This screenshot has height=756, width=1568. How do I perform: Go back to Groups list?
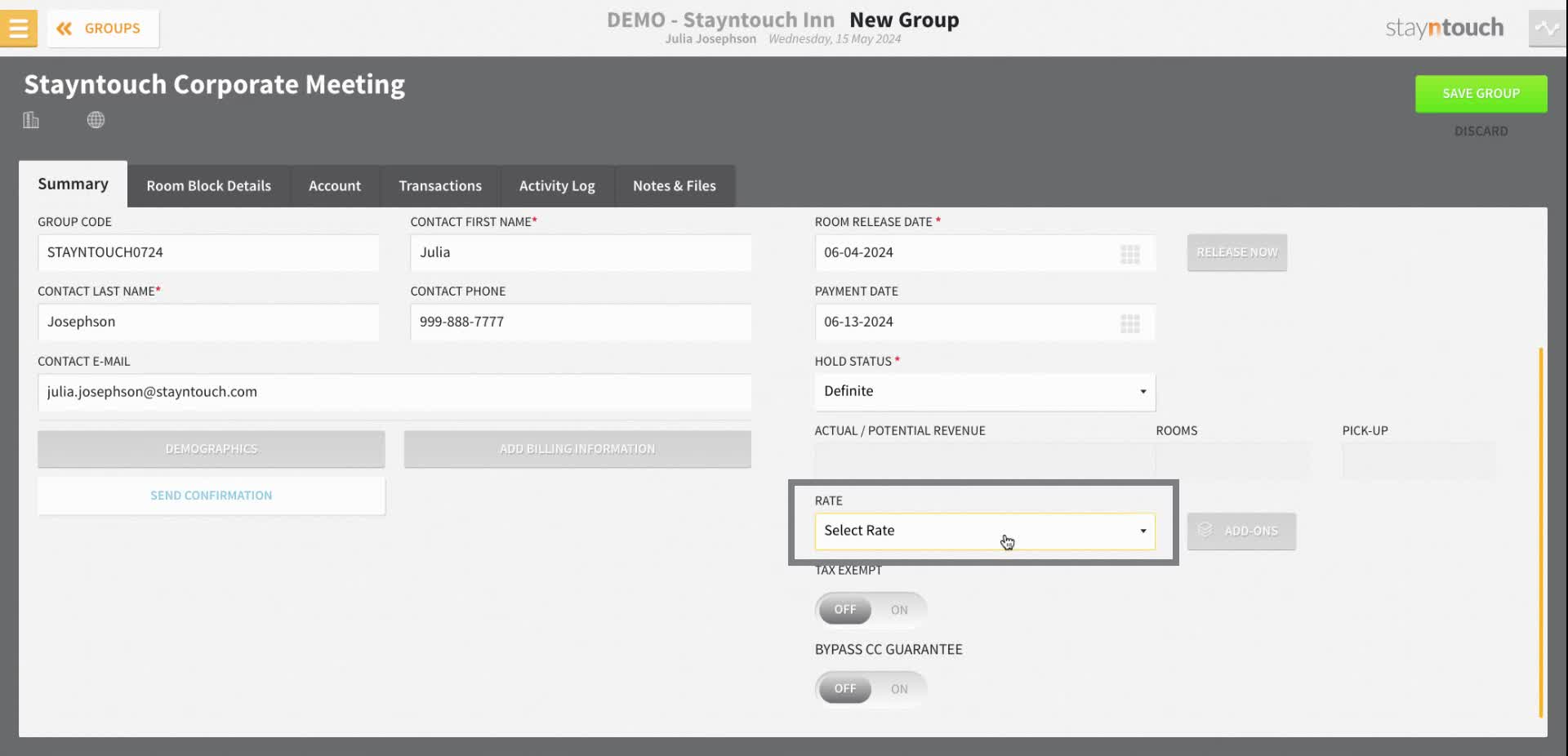tap(103, 29)
